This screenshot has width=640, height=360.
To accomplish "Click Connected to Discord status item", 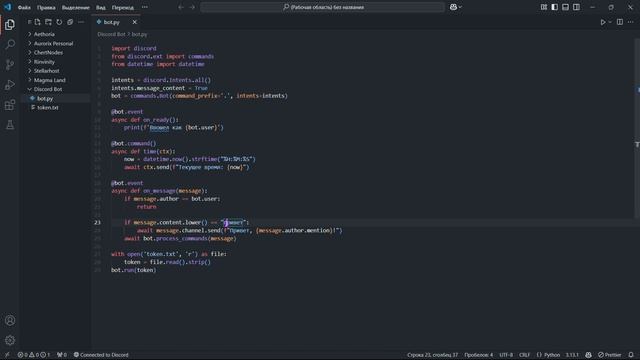I will point(101,355).
